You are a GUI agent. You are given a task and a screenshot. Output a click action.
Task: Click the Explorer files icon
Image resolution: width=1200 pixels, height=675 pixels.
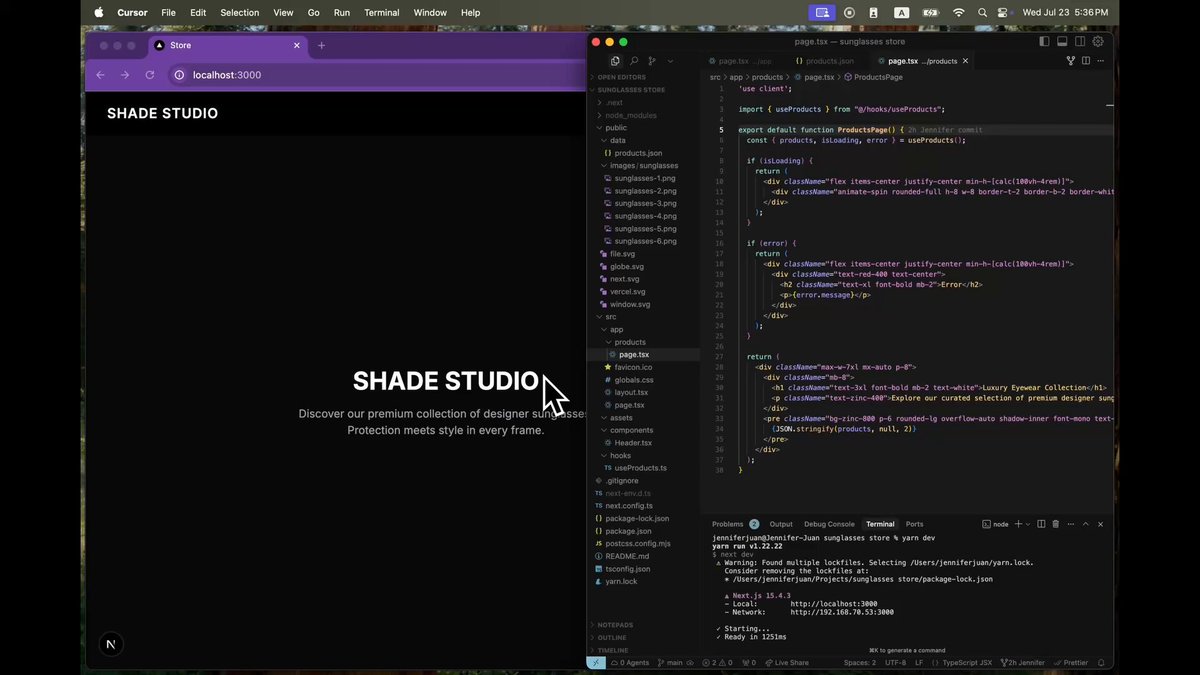(x=615, y=61)
